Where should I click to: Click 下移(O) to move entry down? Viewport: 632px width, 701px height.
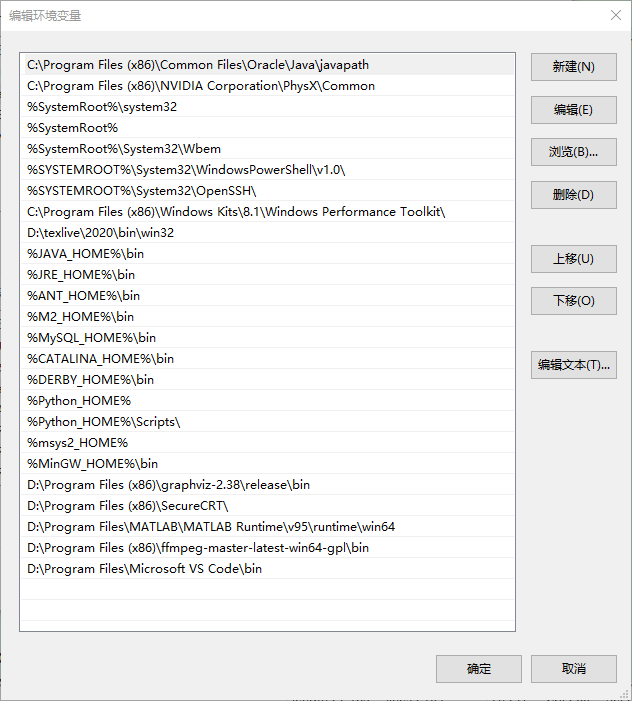coord(573,301)
